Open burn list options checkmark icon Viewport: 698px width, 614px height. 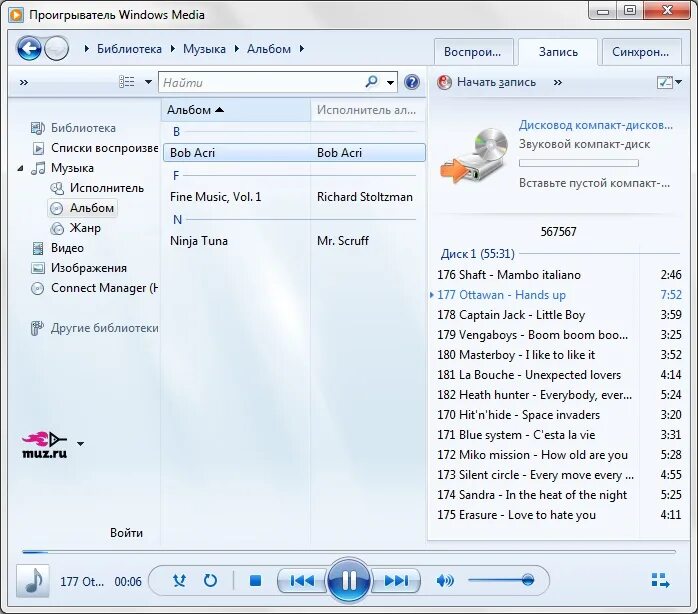(x=665, y=82)
